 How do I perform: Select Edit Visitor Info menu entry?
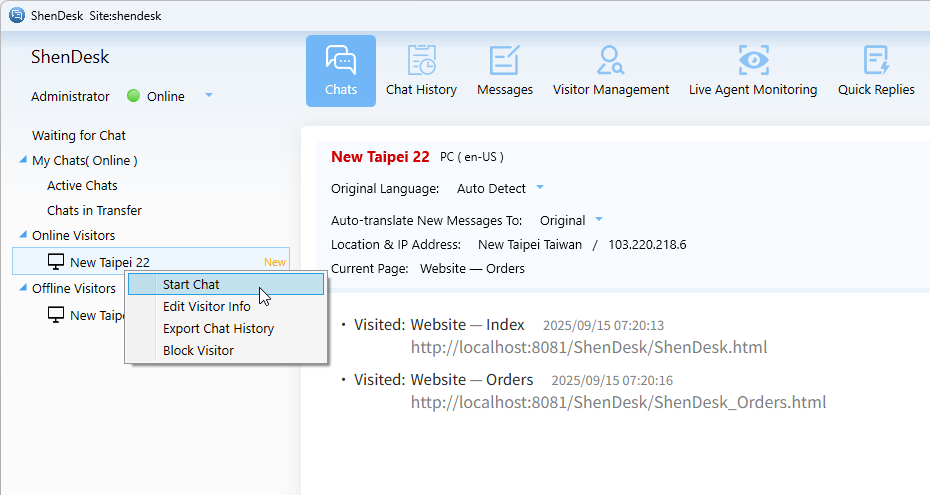(x=206, y=307)
